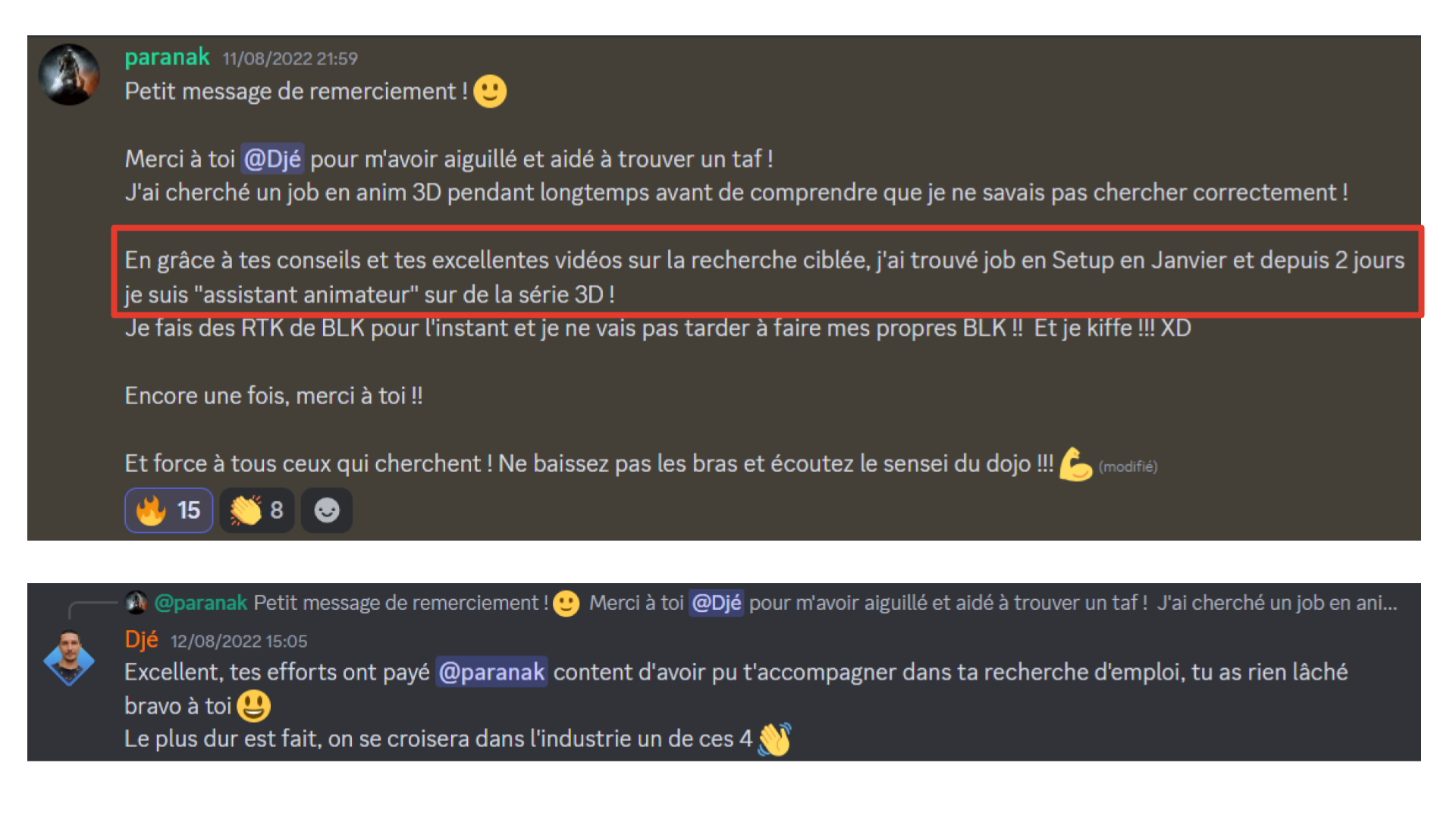Click the grinning emoji after bravo à toi
This screenshot has width=1456, height=819.
coord(253,706)
